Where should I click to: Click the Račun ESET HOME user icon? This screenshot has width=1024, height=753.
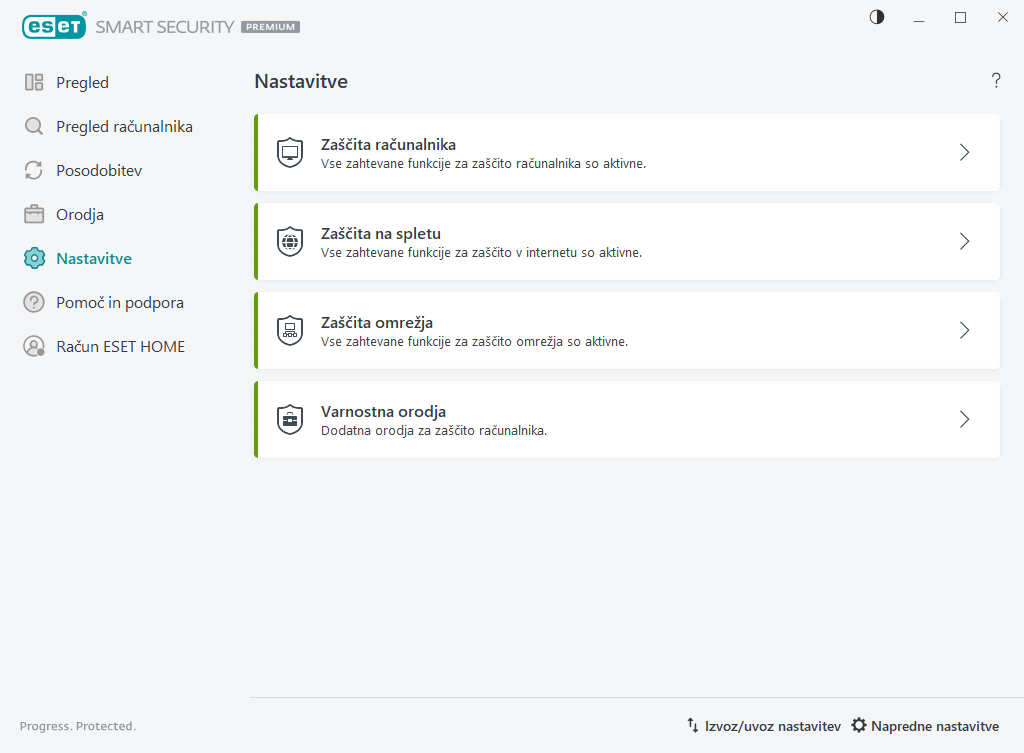tap(34, 347)
